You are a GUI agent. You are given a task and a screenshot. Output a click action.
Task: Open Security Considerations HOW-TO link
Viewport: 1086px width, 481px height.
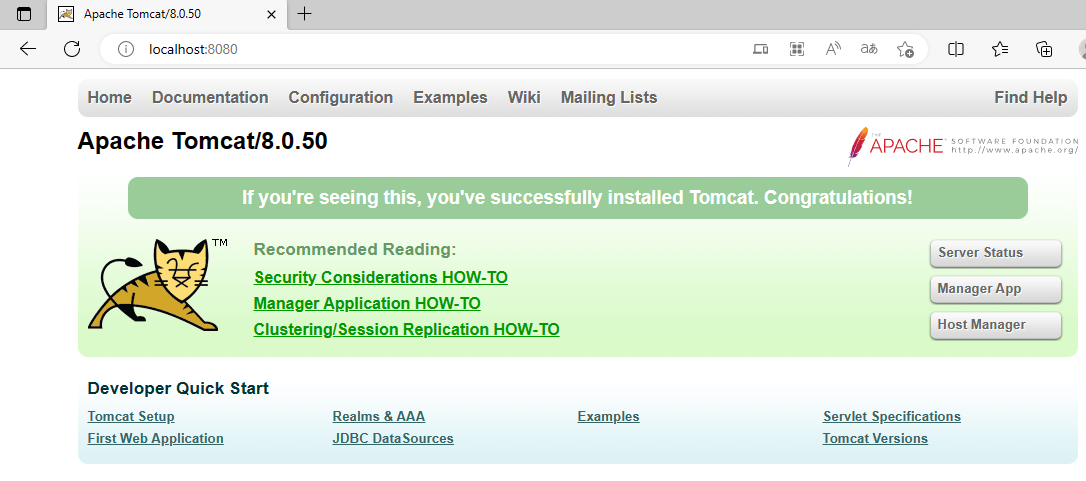[381, 278]
